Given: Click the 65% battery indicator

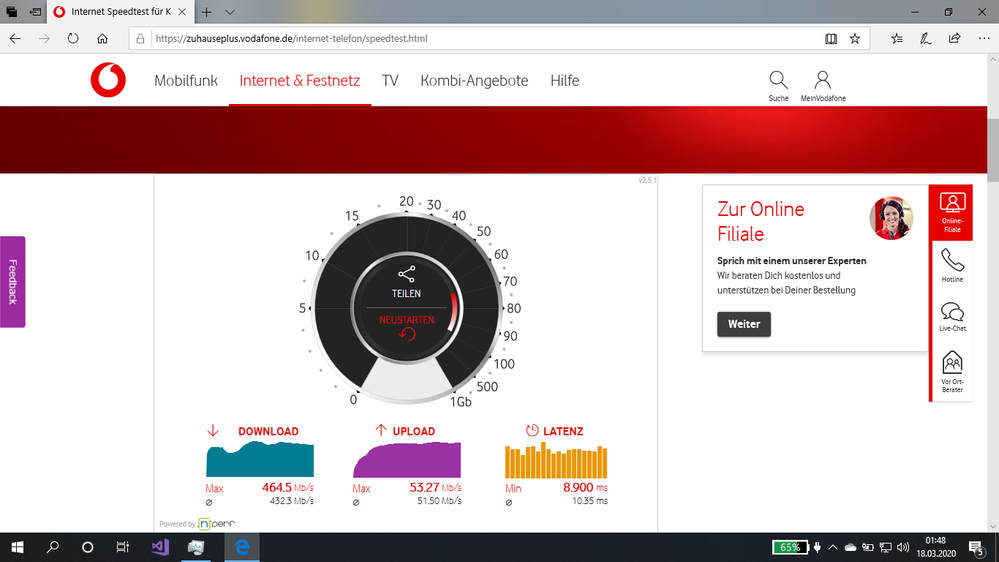Looking at the screenshot, I should 789,547.
